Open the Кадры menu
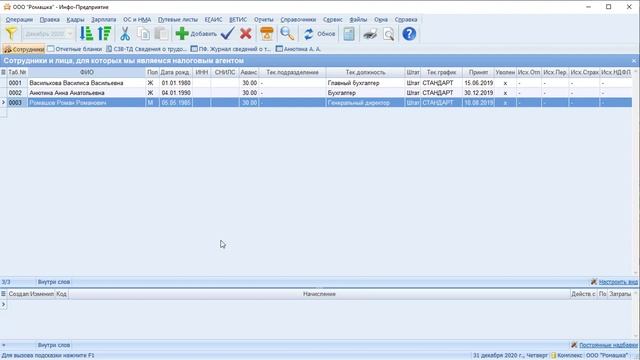The image size is (640, 360). pyautogui.click(x=76, y=20)
